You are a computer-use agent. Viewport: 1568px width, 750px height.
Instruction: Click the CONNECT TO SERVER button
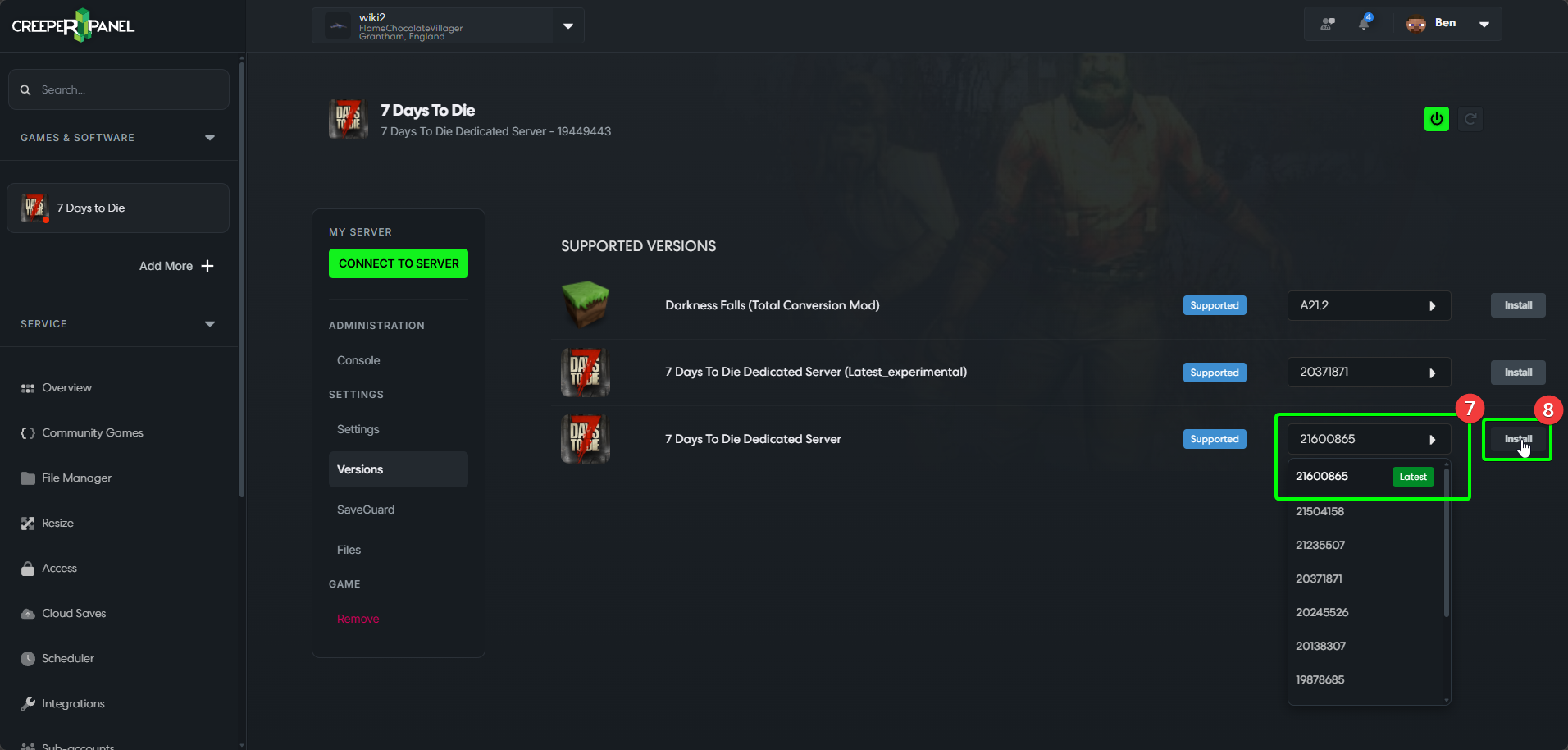coord(398,263)
